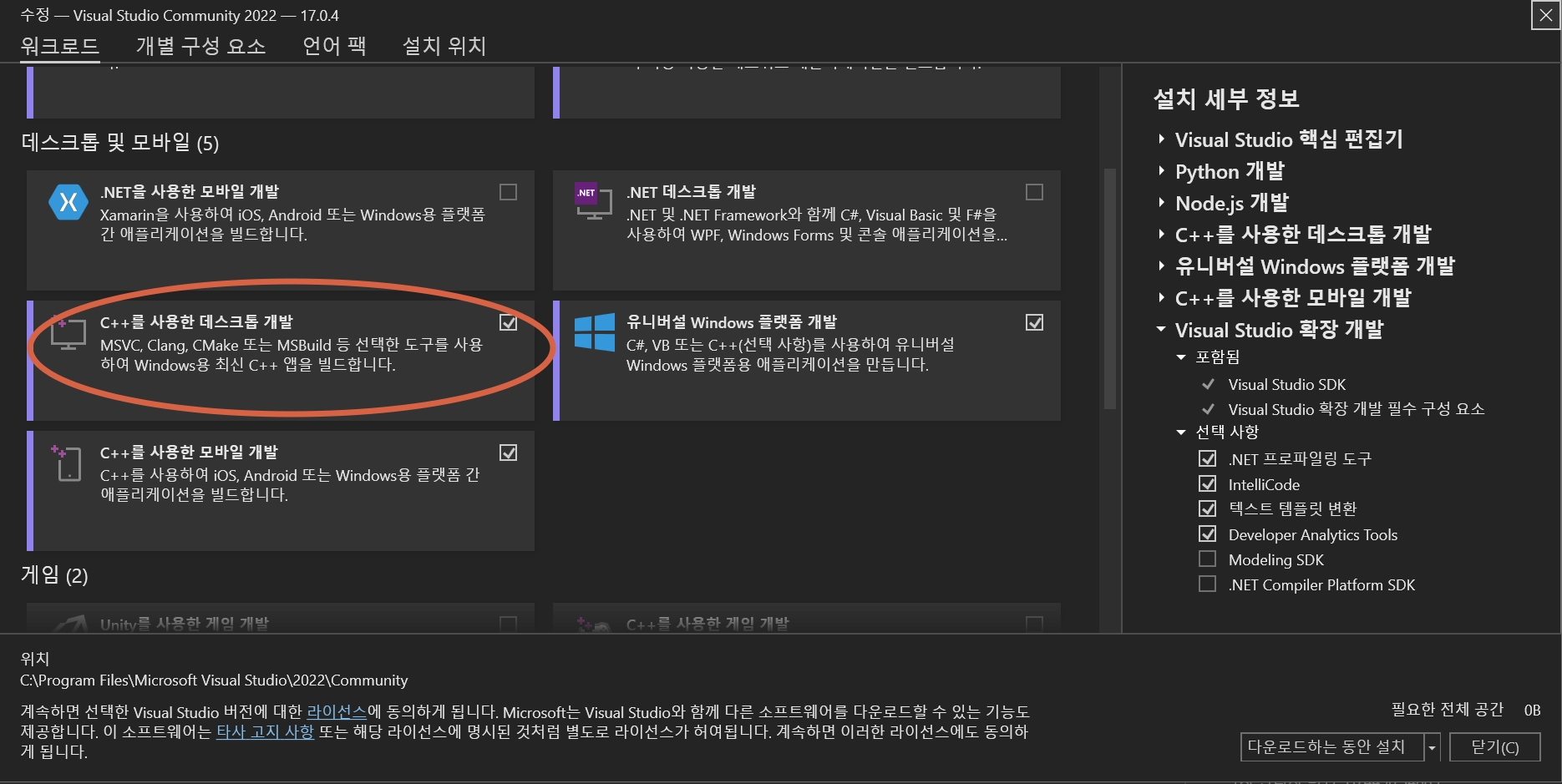Expand C++를 사용한 데스크톱 개발 details

pyautogui.click(x=1161, y=234)
